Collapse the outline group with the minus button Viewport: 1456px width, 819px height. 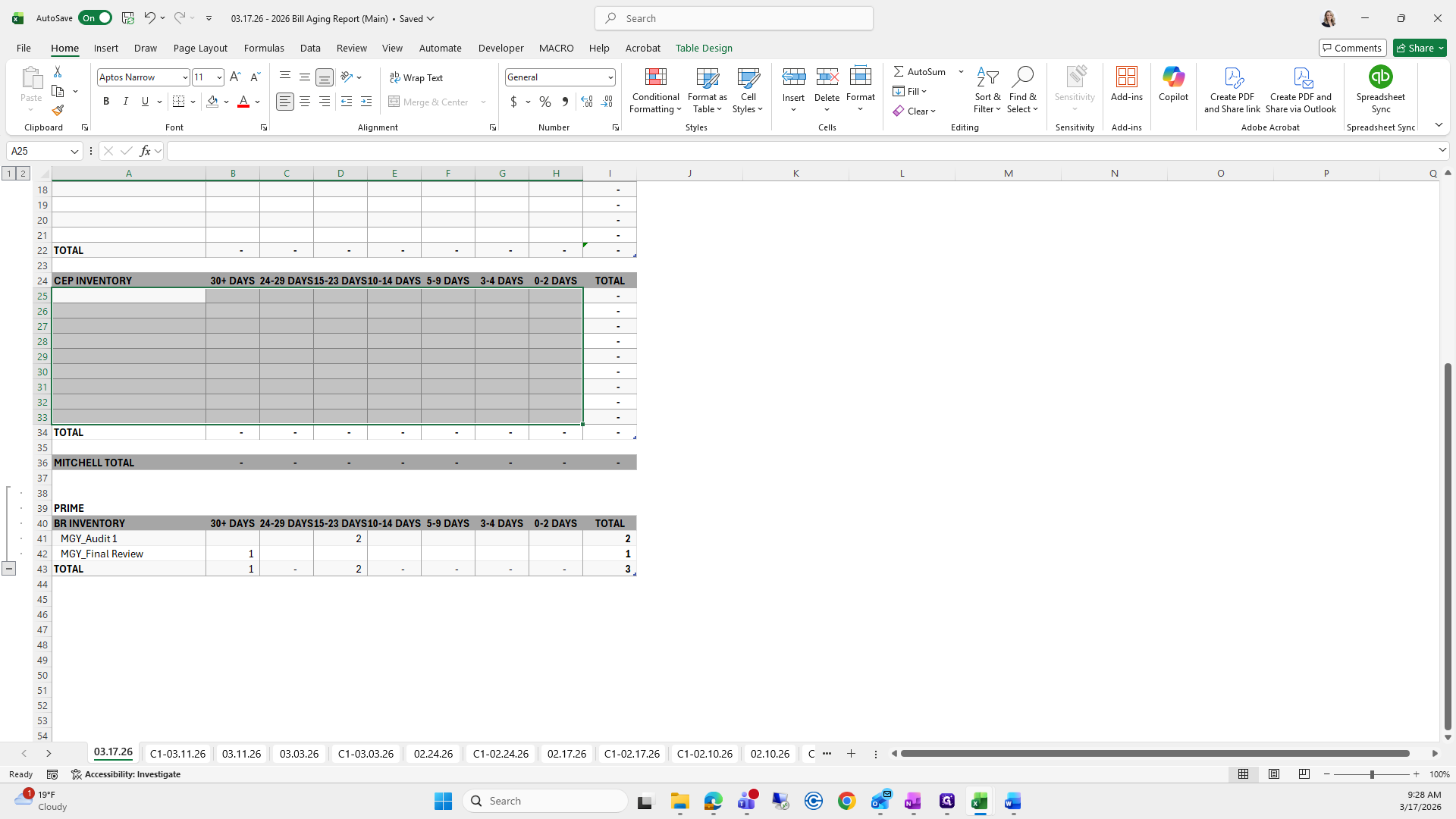8,569
